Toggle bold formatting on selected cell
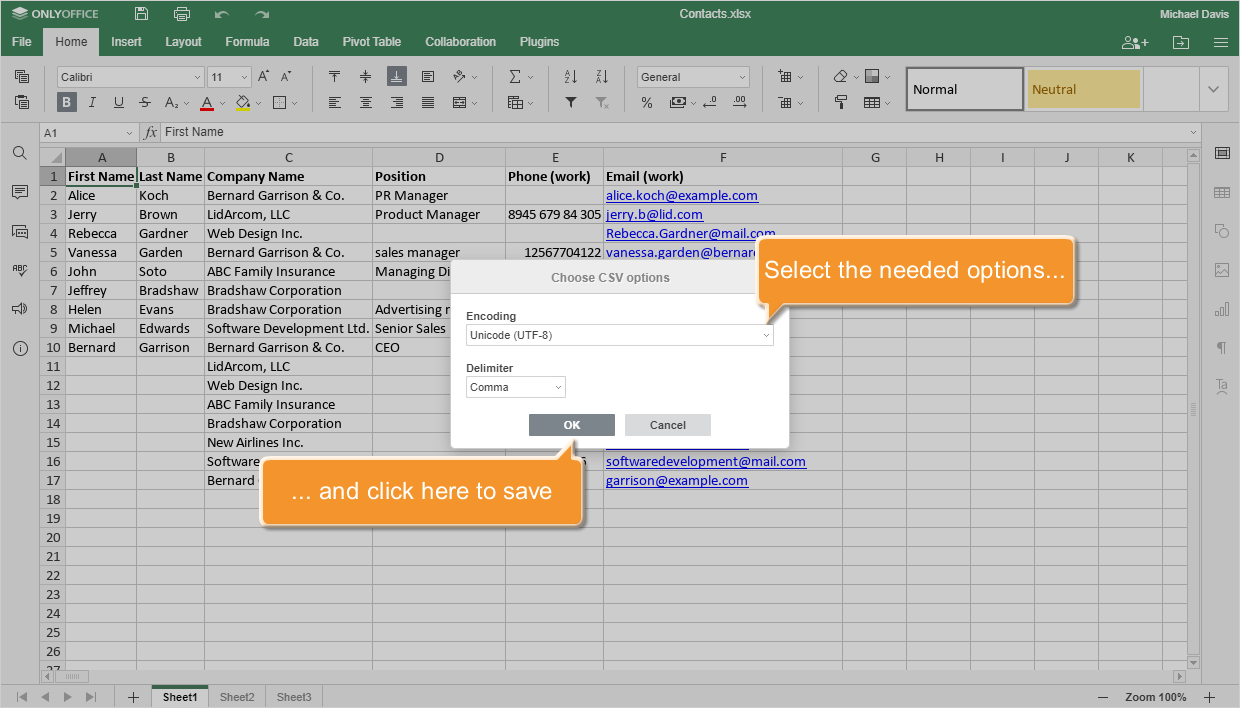The image size is (1240, 708). coord(66,102)
